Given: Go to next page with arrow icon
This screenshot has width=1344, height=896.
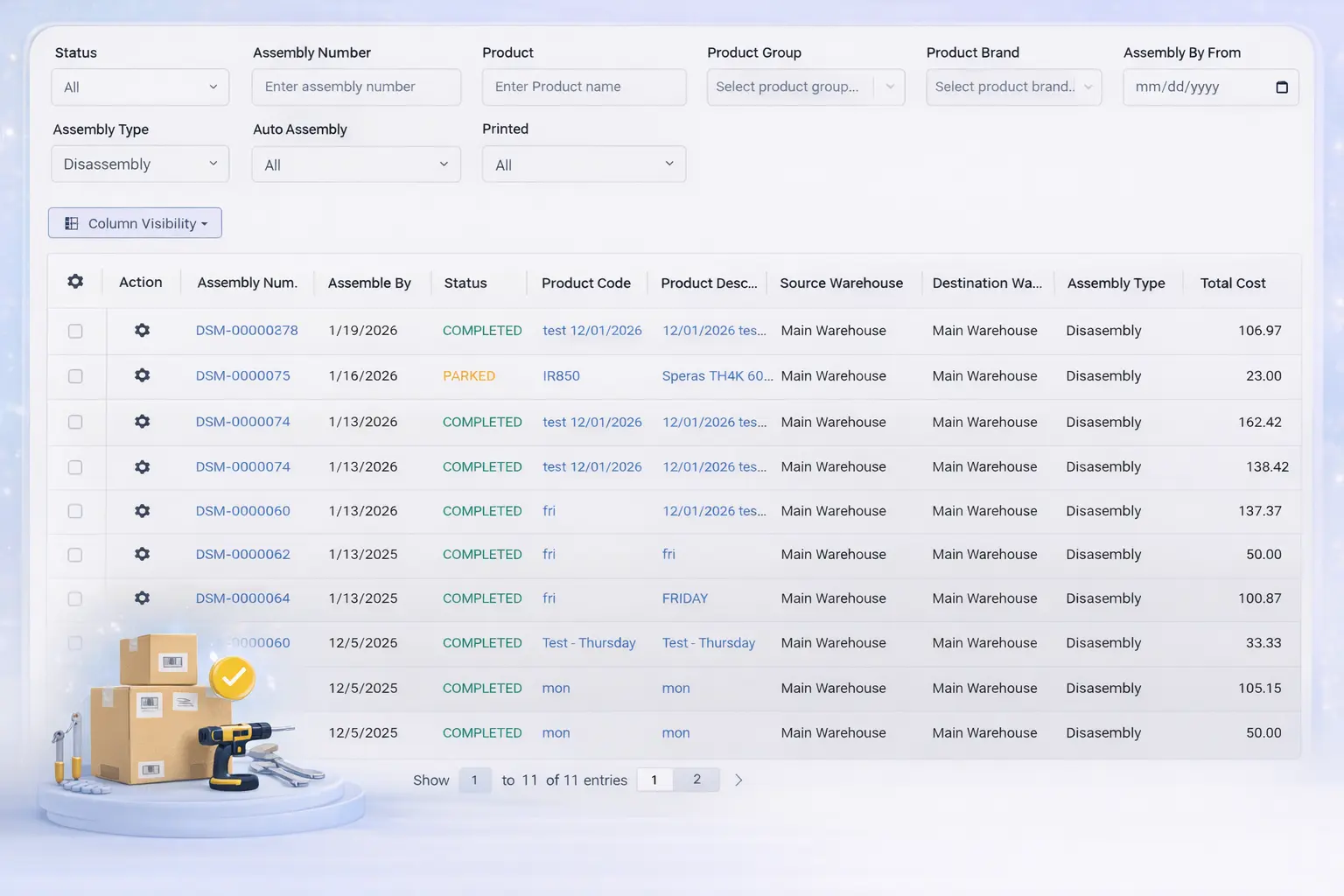Looking at the screenshot, I should click(x=738, y=780).
